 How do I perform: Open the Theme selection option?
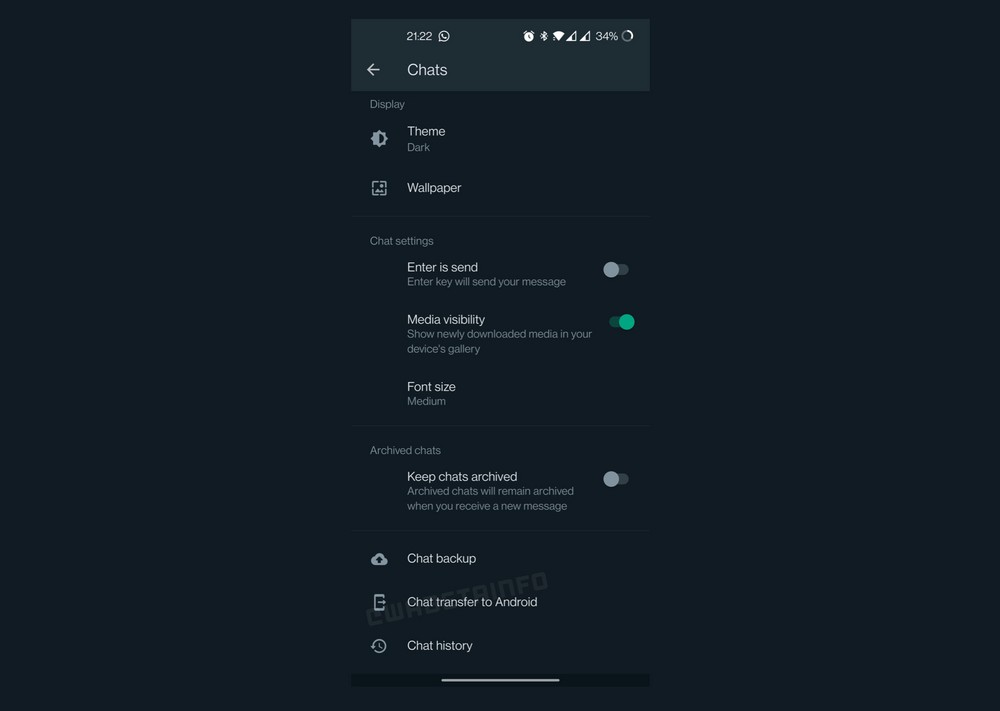coord(426,138)
